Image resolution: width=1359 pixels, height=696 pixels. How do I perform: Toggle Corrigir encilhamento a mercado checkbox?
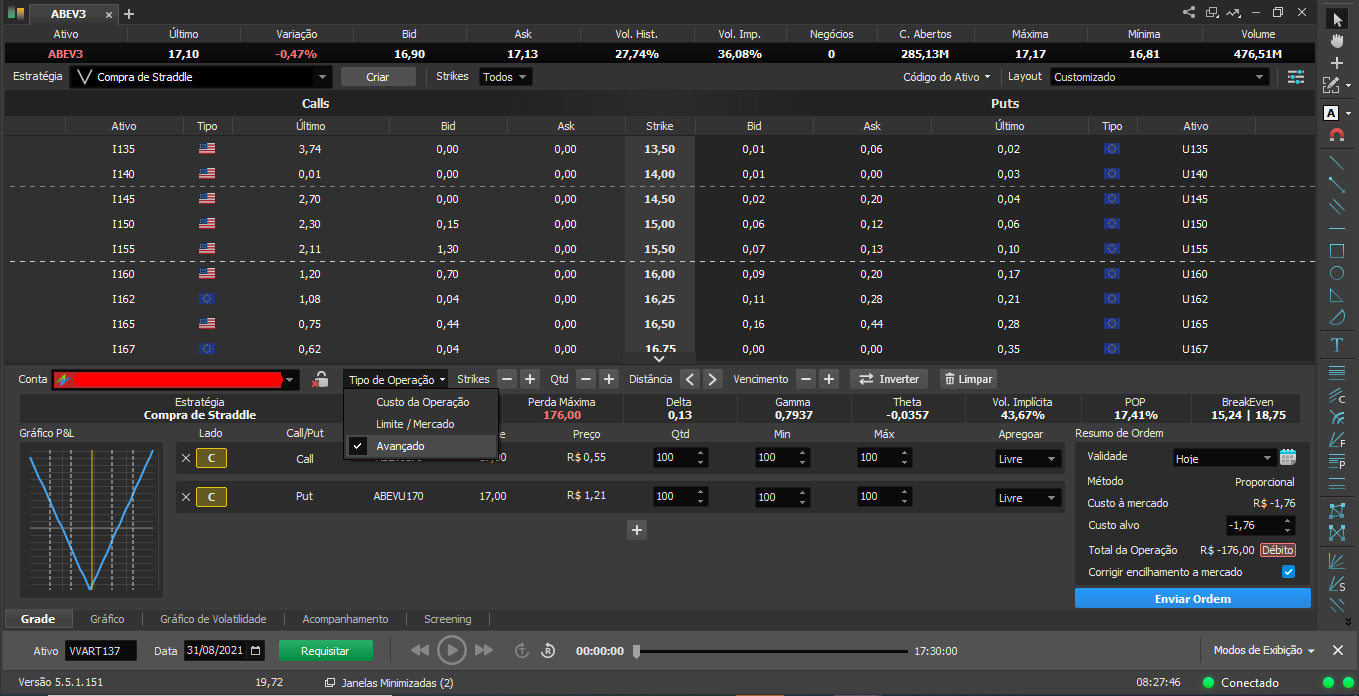click(1288, 572)
